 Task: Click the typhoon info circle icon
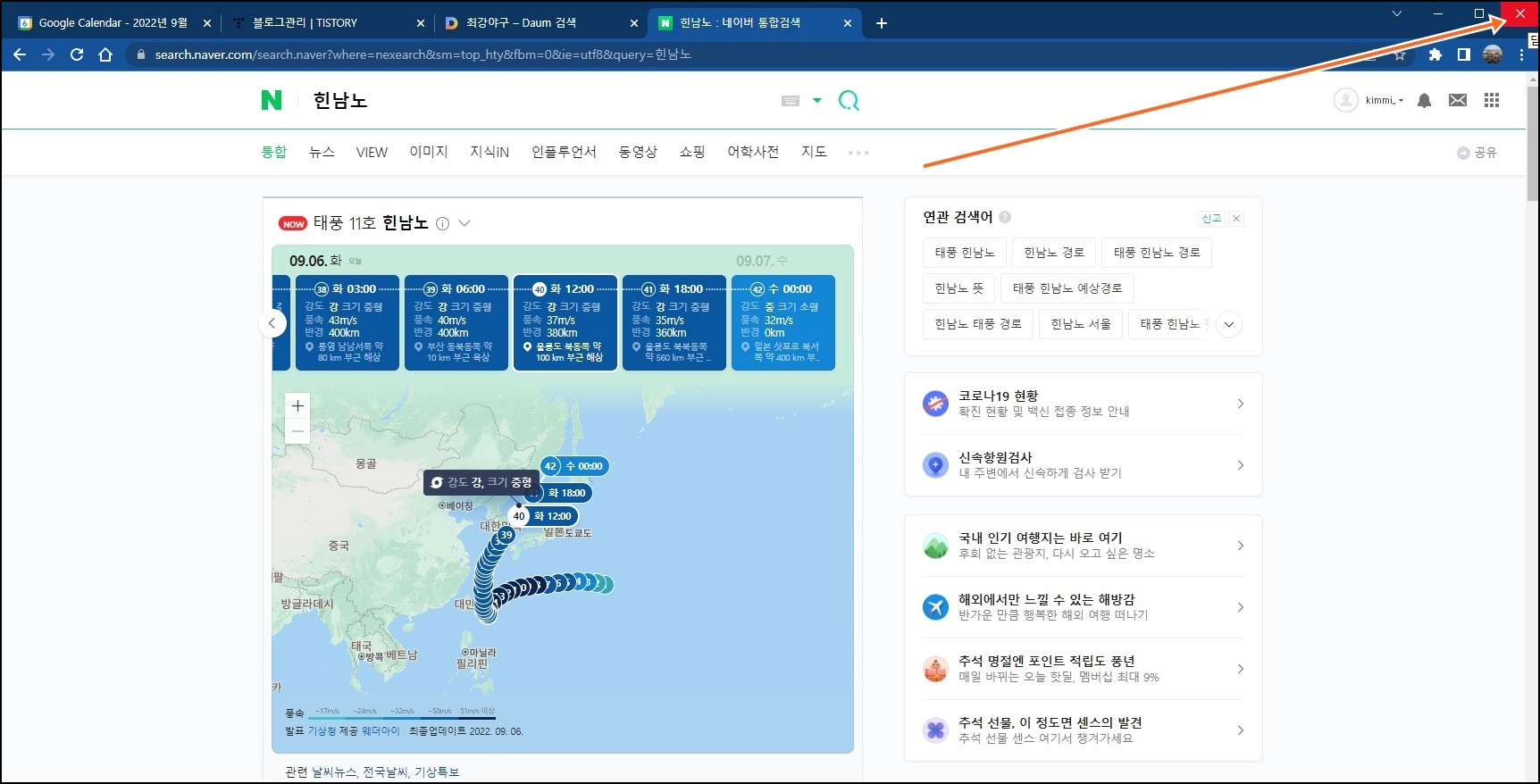pos(442,223)
